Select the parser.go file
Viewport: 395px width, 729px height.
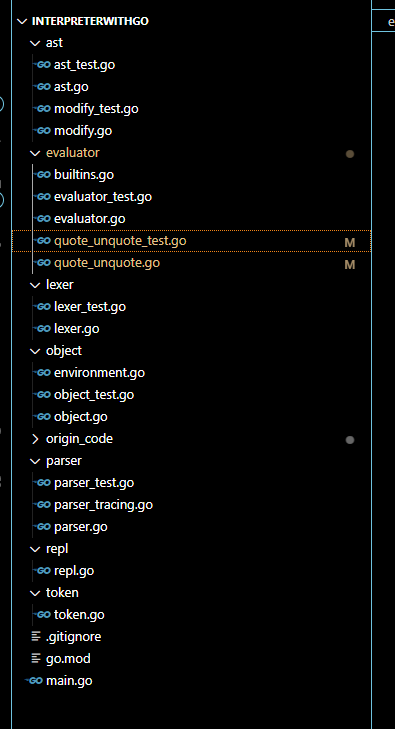[x=191, y=527]
